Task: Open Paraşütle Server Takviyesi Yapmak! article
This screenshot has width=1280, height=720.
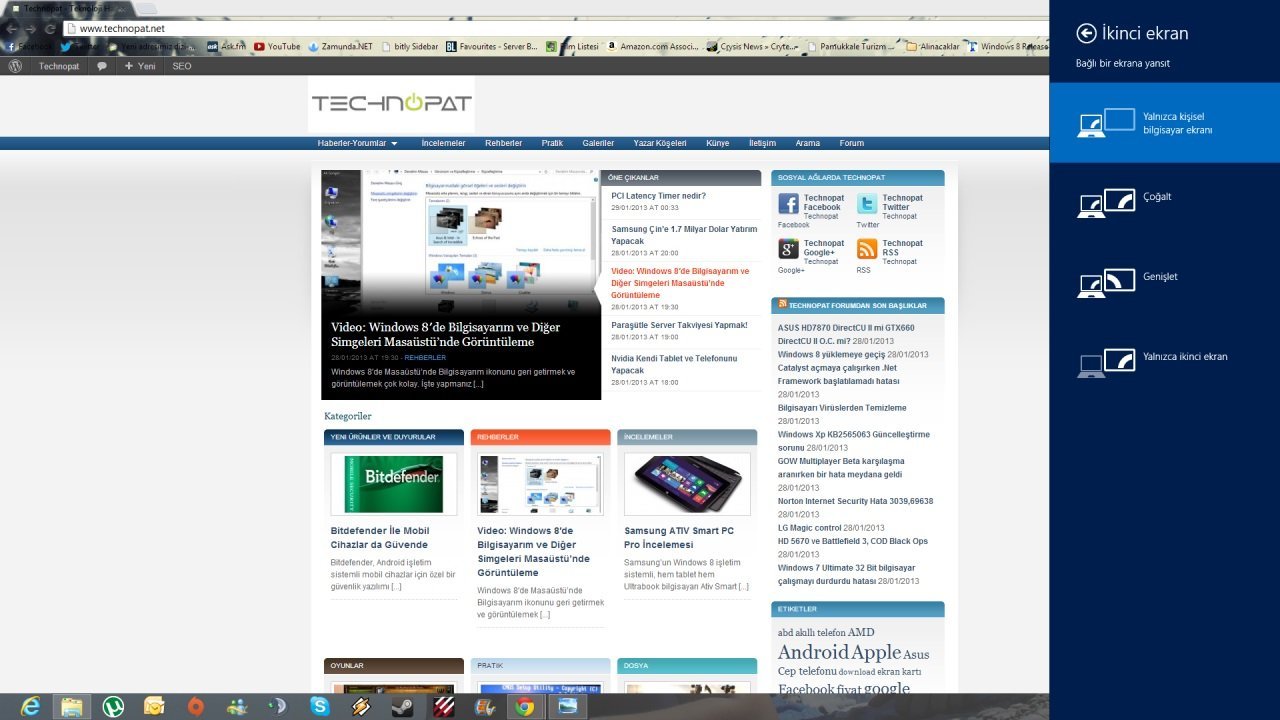Action: [679, 325]
